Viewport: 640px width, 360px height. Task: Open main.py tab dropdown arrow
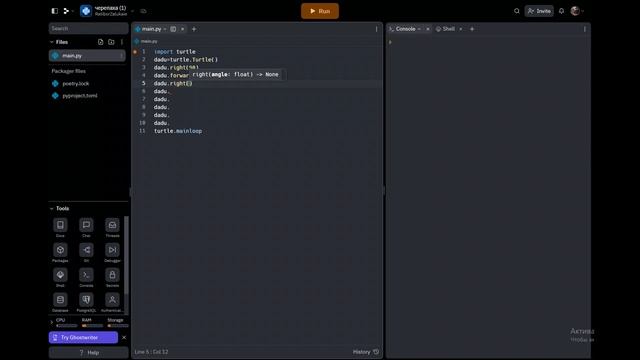coord(165,29)
